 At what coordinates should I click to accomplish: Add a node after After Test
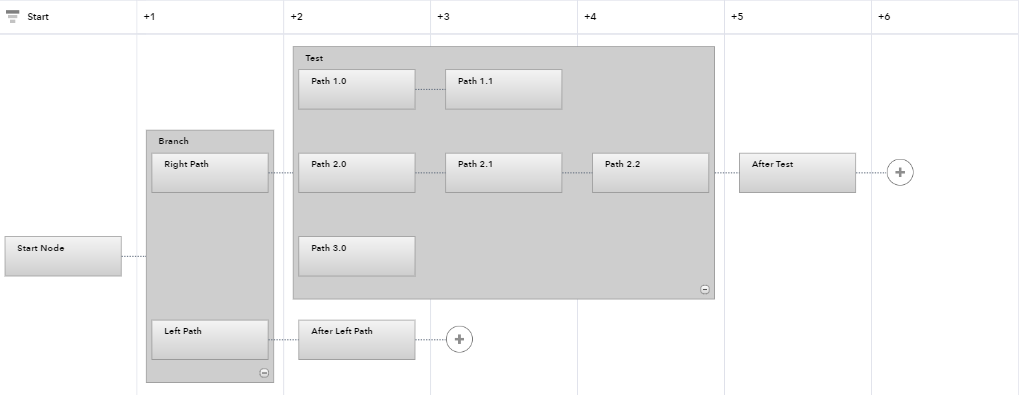900,172
